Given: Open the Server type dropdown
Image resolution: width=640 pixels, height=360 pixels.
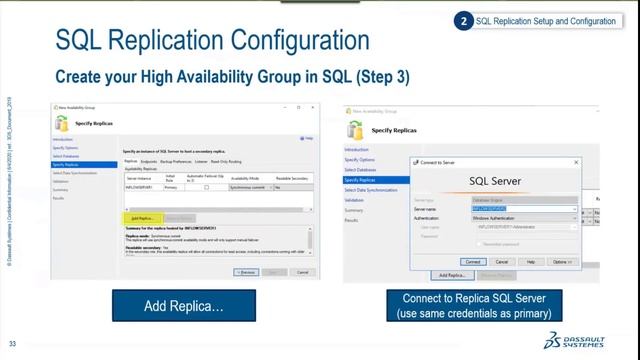Looking at the screenshot, I should (524, 200).
